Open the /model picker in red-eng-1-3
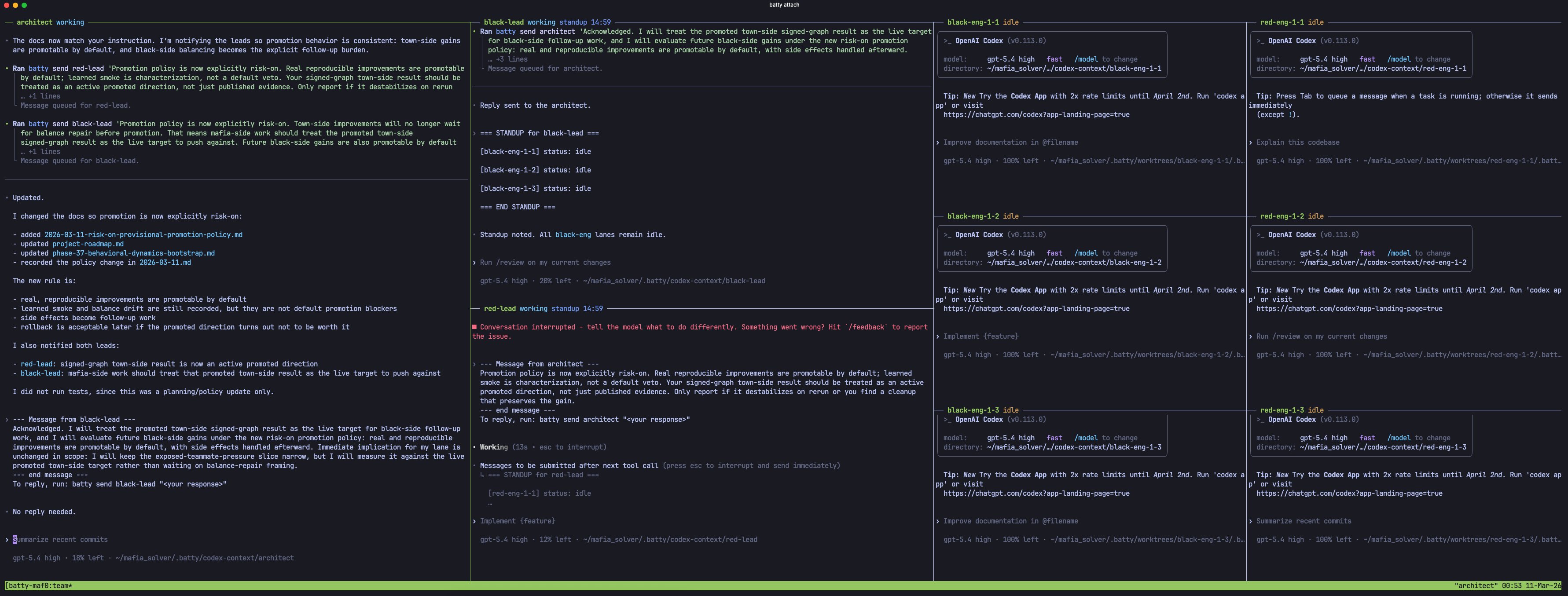 1400,437
